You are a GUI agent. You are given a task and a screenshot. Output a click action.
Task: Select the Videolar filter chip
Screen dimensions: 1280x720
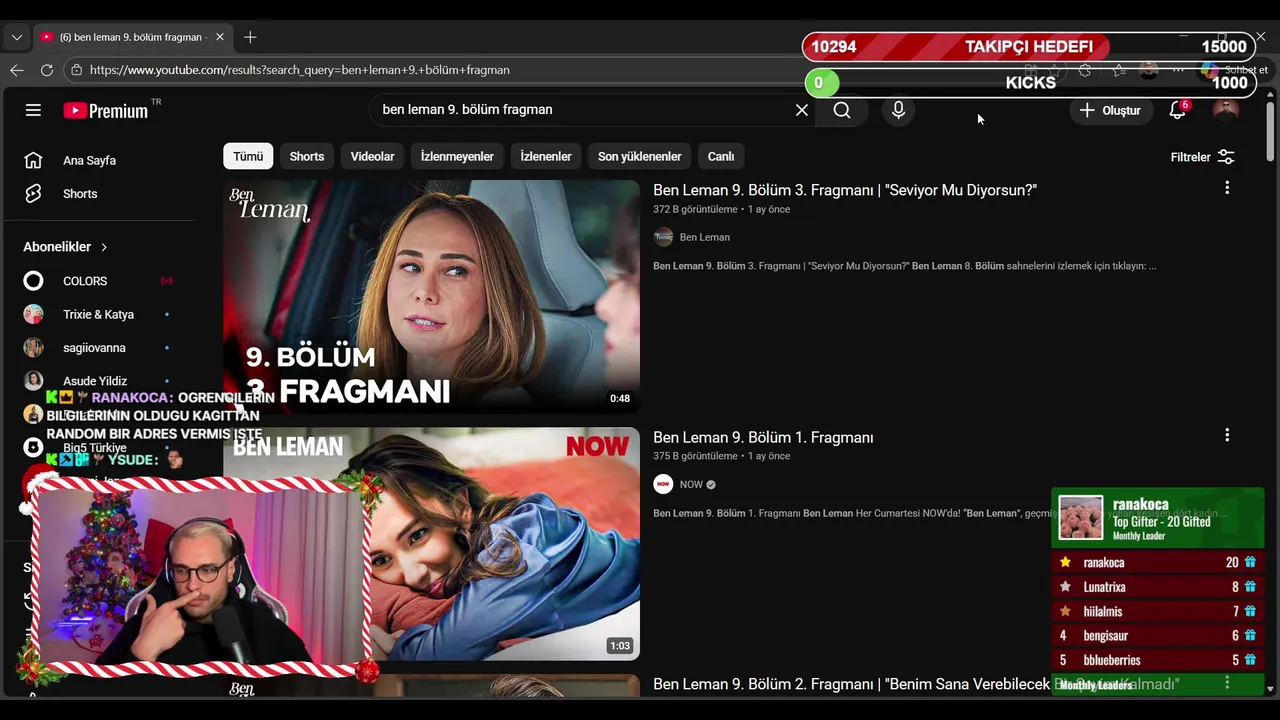point(372,157)
